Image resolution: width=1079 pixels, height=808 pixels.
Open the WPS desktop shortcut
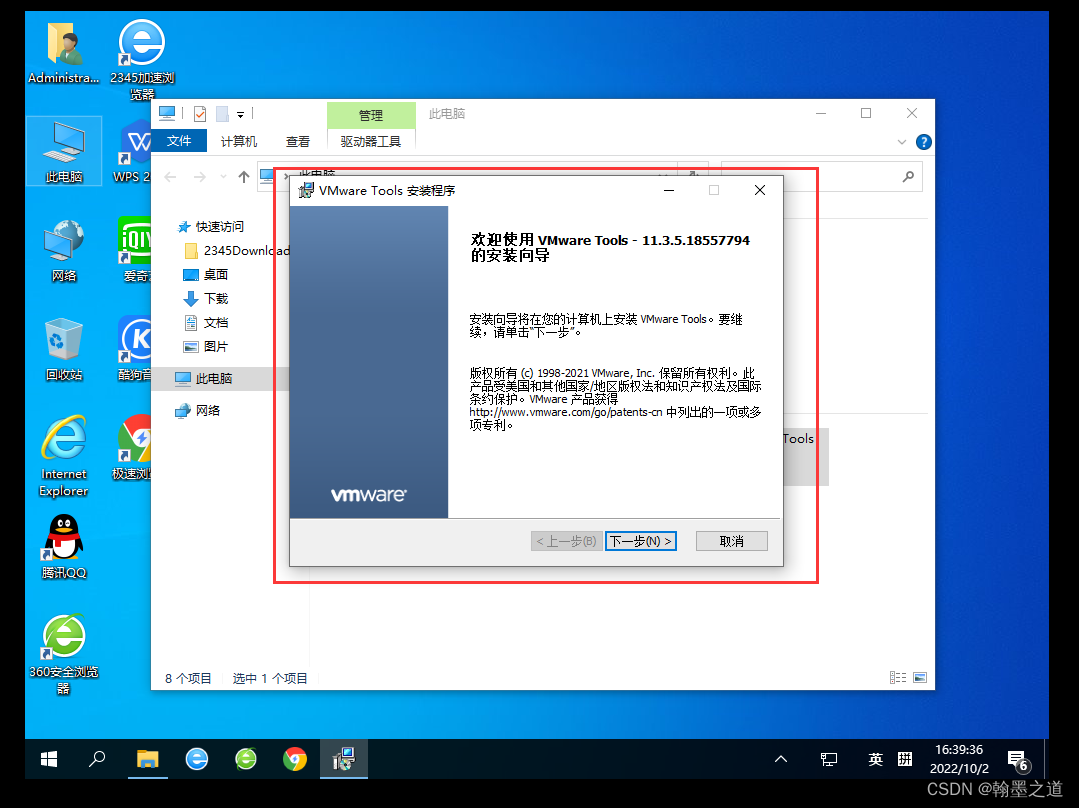133,151
